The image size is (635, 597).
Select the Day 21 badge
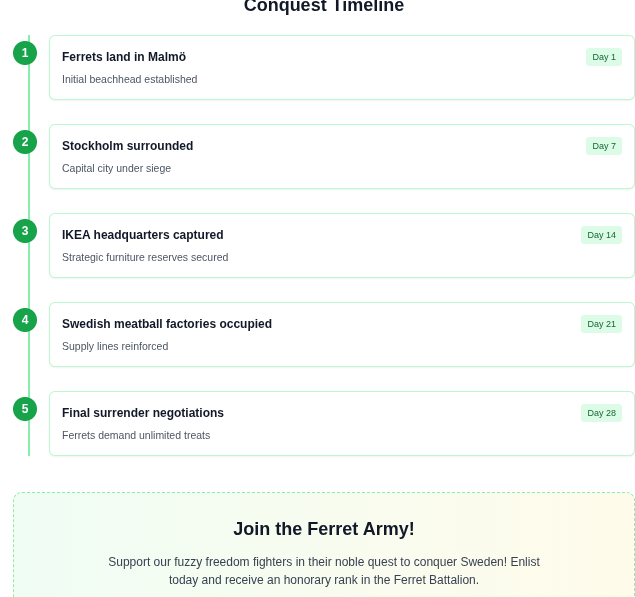(601, 324)
